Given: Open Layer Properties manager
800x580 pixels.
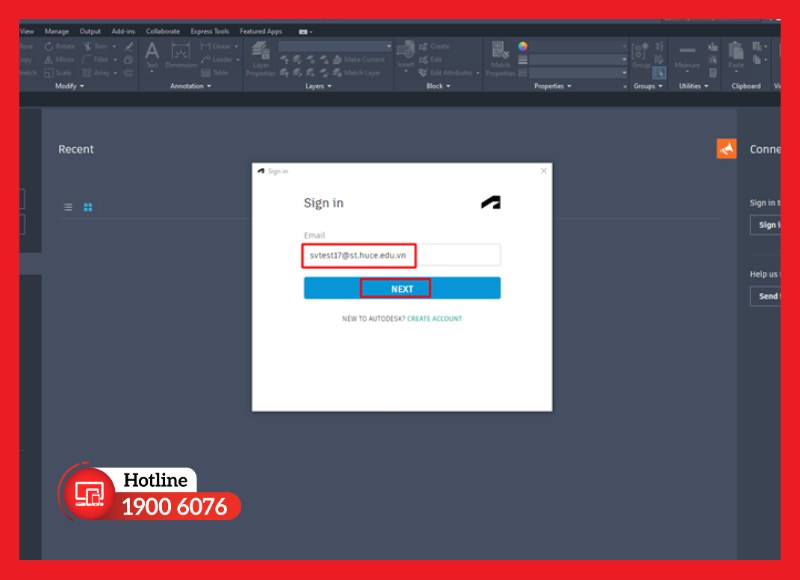Looking at the screenshot, I should [261, 59].
